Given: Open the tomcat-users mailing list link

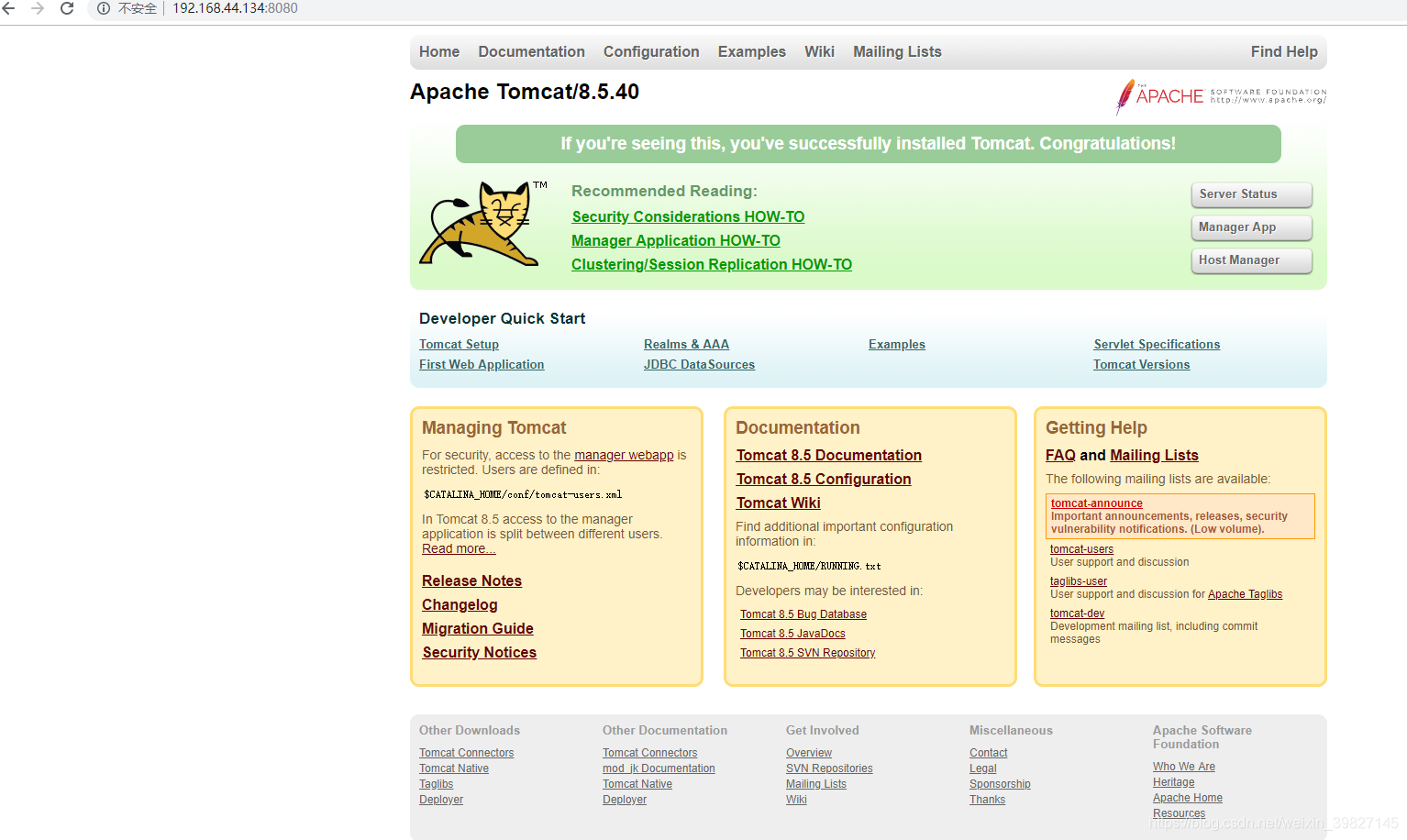Looking at the screenshot, I should coord(1081,549).
